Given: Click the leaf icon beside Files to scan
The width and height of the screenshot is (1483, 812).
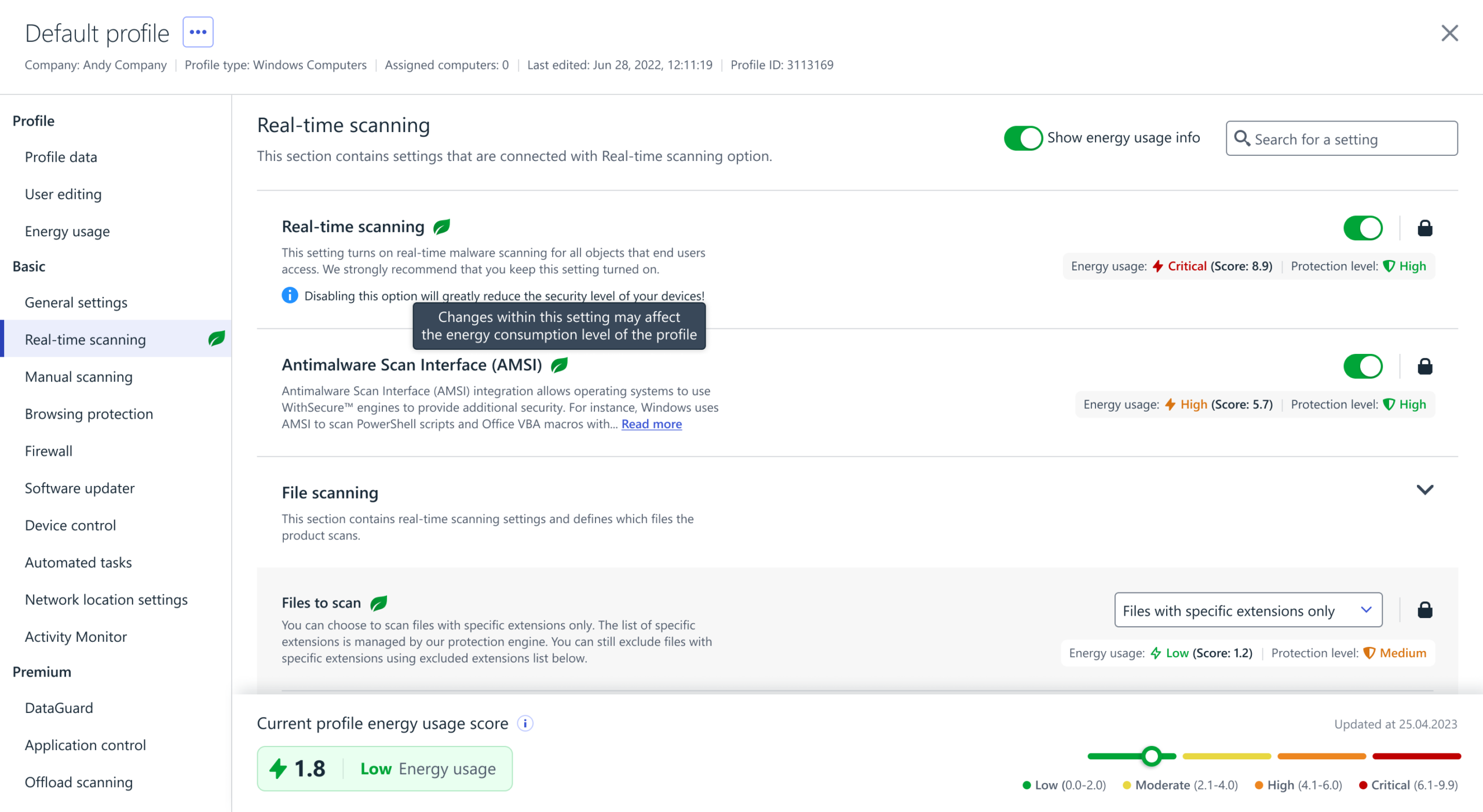Looking at the screenshot, I should coord(378,603).
